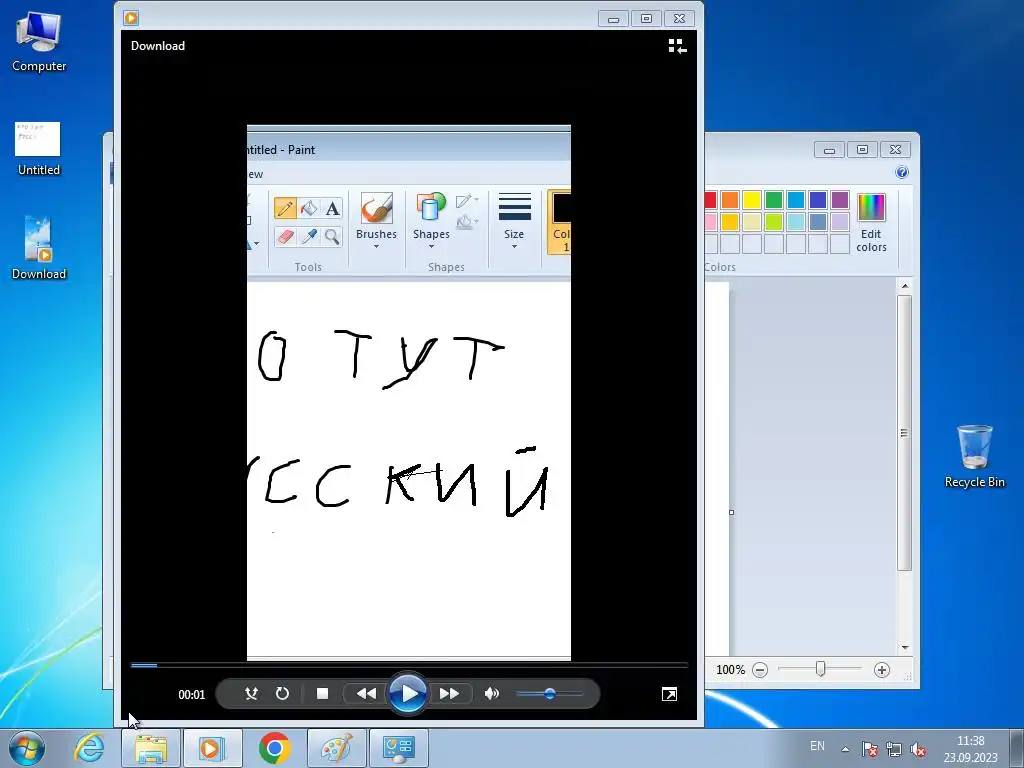Click the Previous (rewind) button
Screen dimensions: 1024x768
click(366, 694)
